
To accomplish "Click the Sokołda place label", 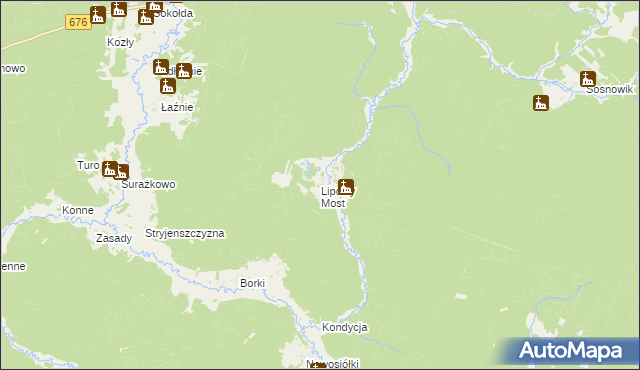I will tap(173, 13).
